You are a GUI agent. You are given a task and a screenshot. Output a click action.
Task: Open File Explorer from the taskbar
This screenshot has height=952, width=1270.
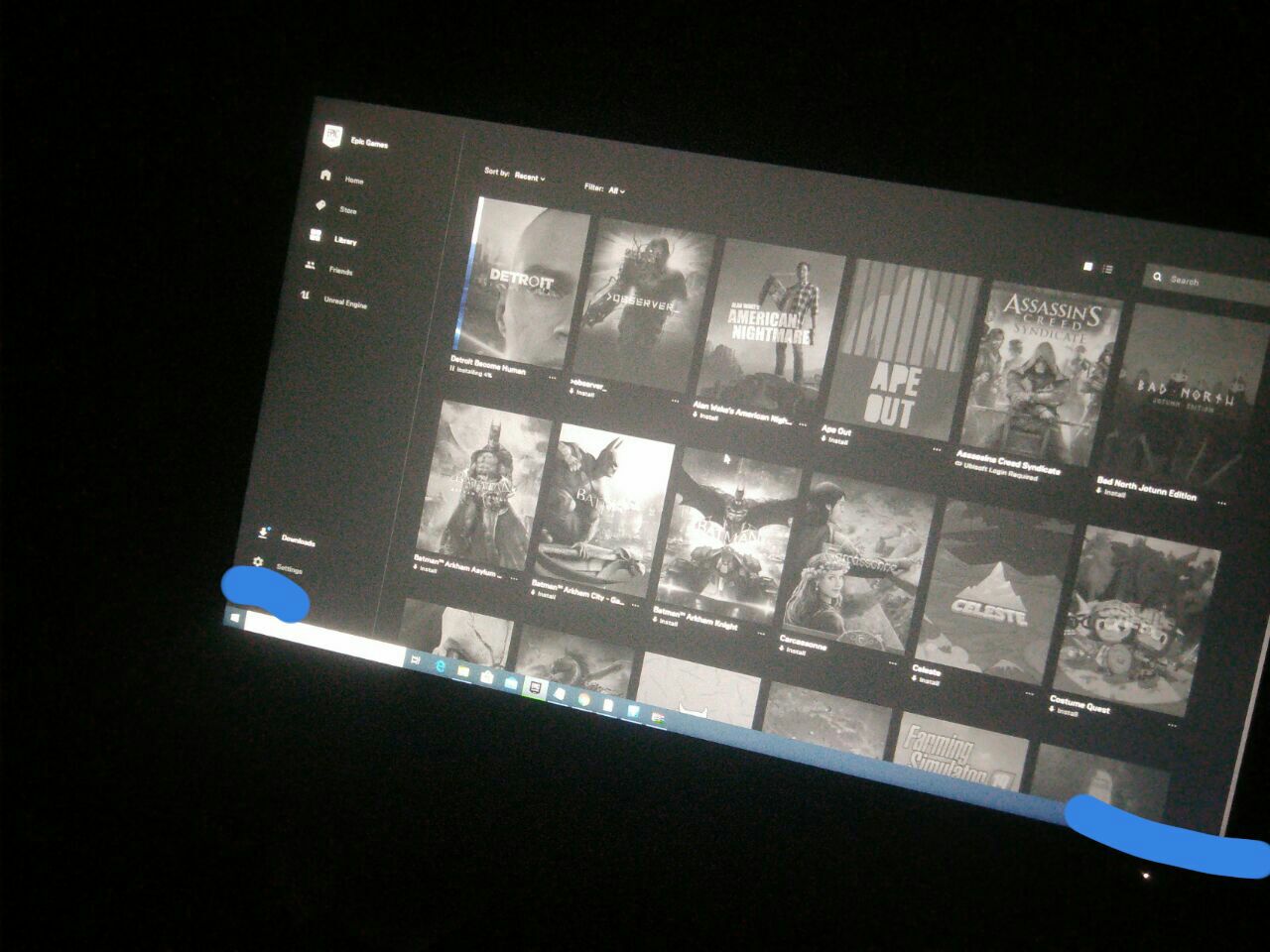pos(463,671)
